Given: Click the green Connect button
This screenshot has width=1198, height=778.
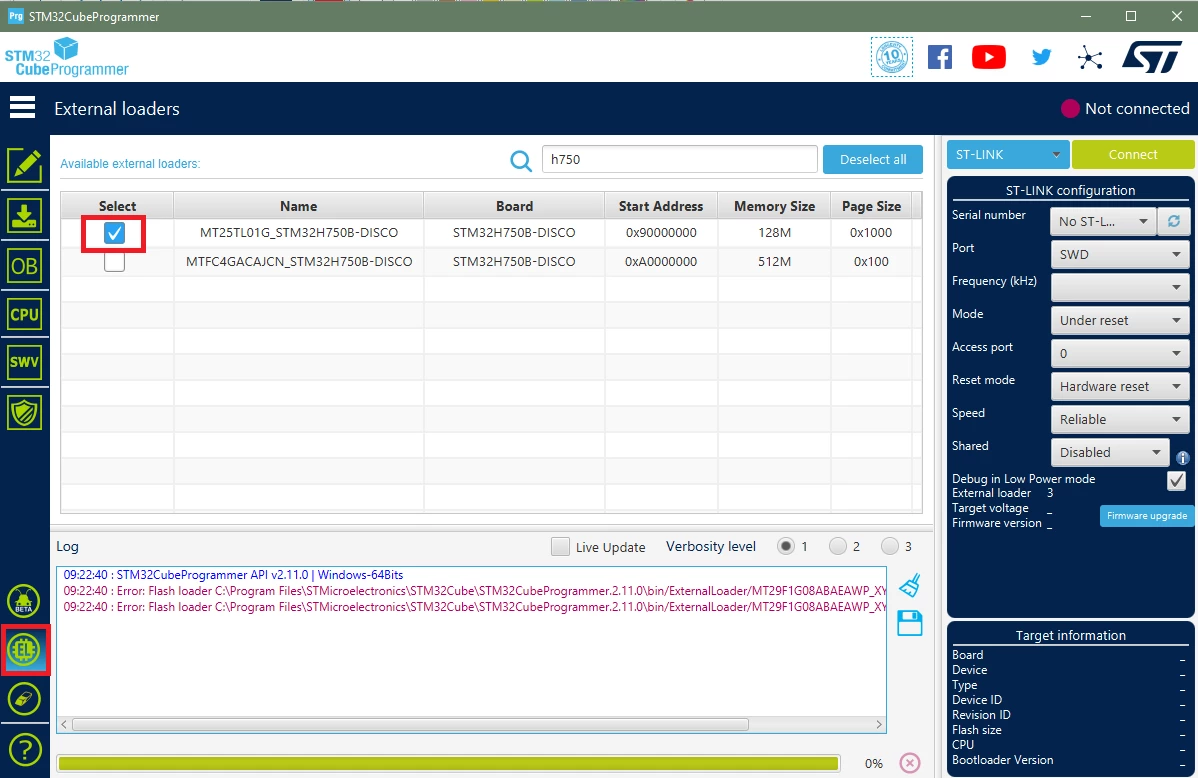Looking at the screenshot, I should click(1133, 154).
